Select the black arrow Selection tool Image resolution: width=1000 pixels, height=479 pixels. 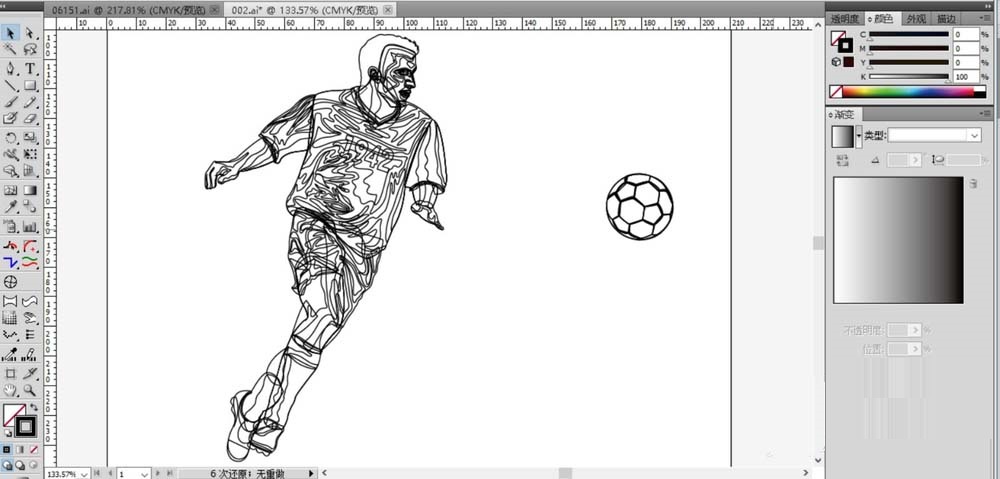tap(10, 32)
